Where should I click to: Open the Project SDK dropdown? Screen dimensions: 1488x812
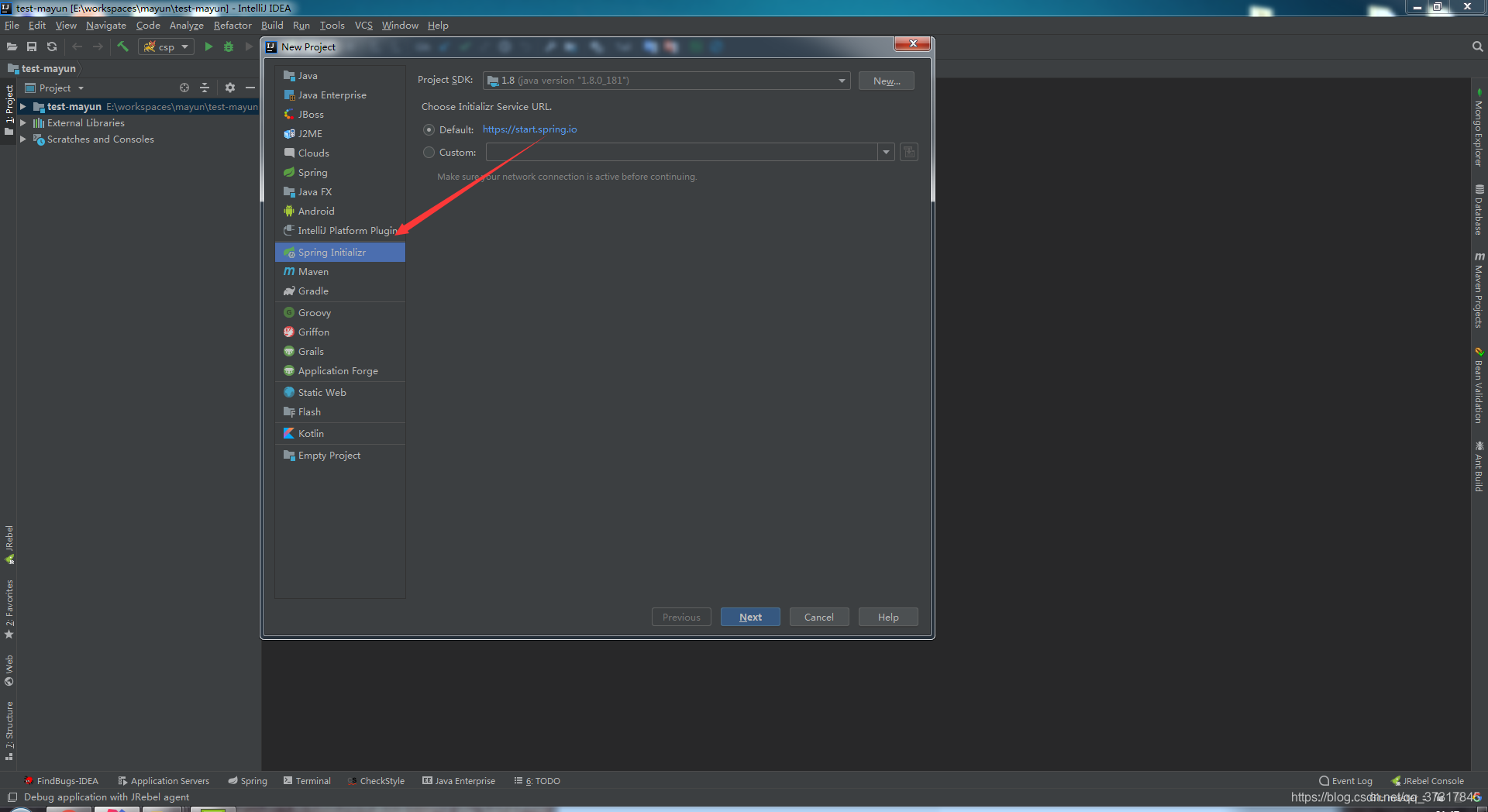(666, 81)
